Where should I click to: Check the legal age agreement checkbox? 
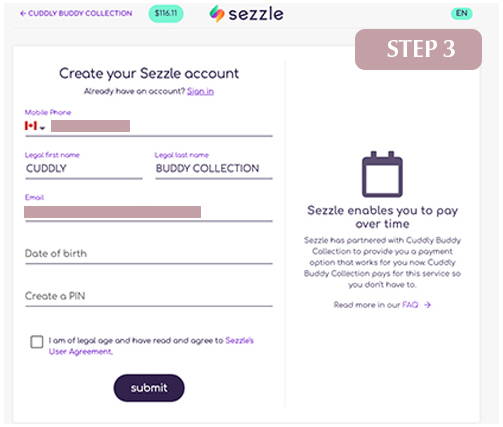(x=37, y=342)
